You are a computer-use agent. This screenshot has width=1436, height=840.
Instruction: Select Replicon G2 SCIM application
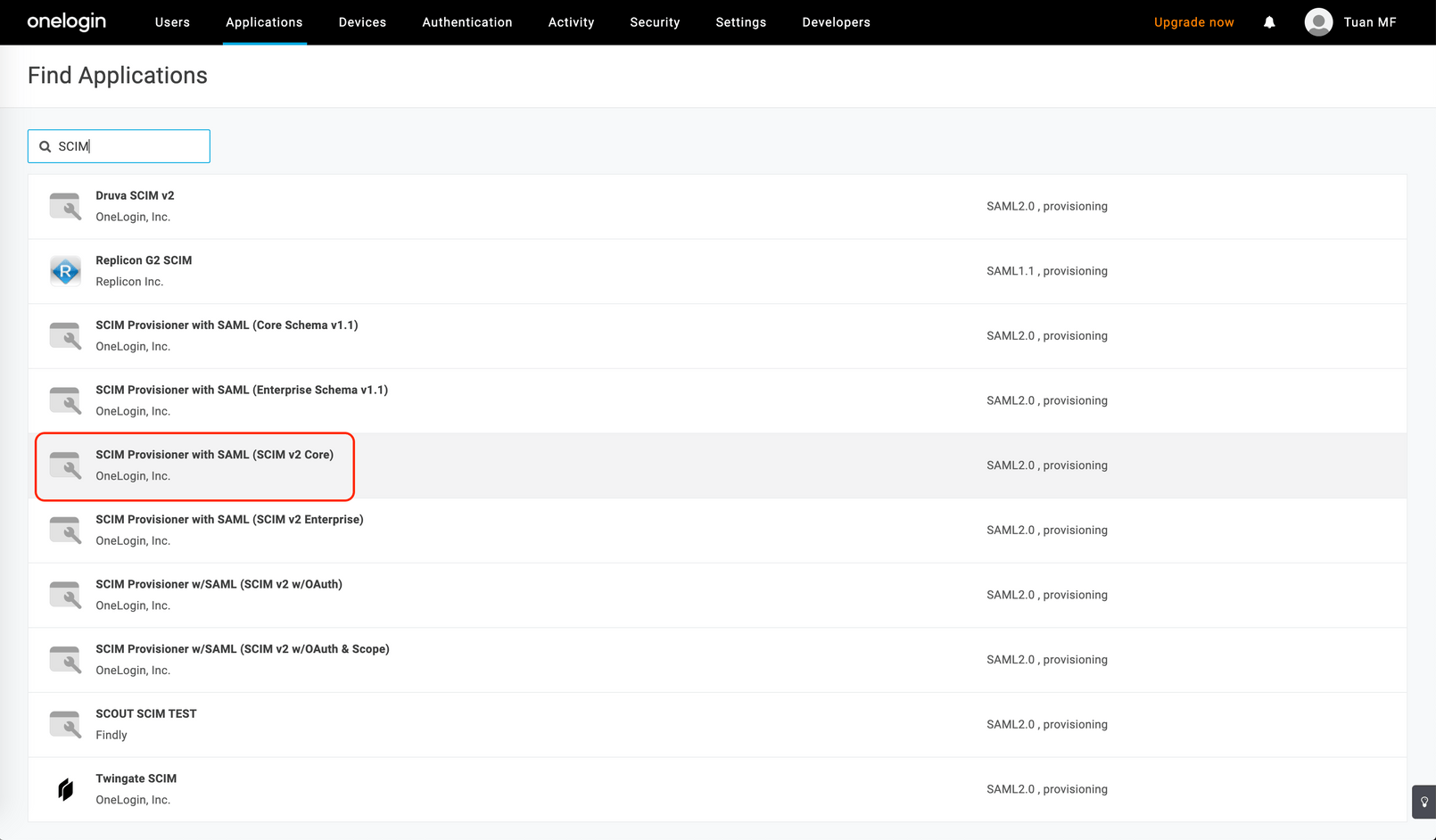click(717, 271)
